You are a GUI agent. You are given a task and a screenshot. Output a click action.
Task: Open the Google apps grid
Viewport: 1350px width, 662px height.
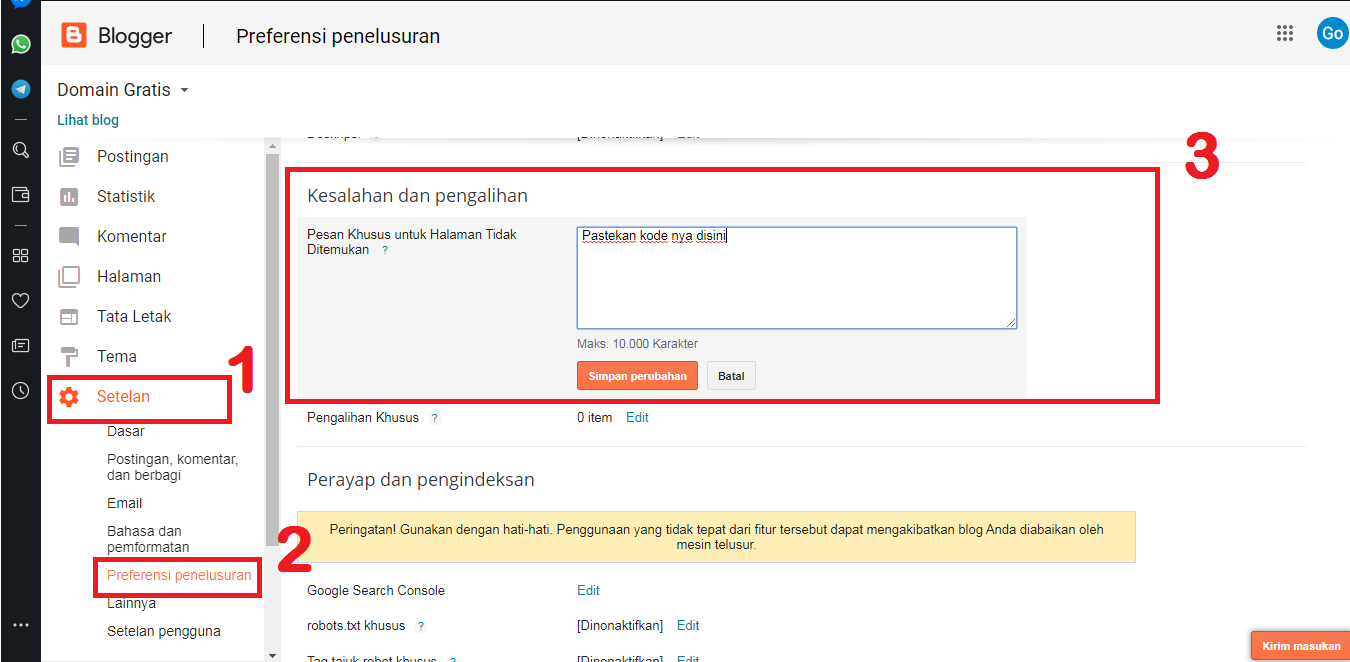click(1285, 33)
